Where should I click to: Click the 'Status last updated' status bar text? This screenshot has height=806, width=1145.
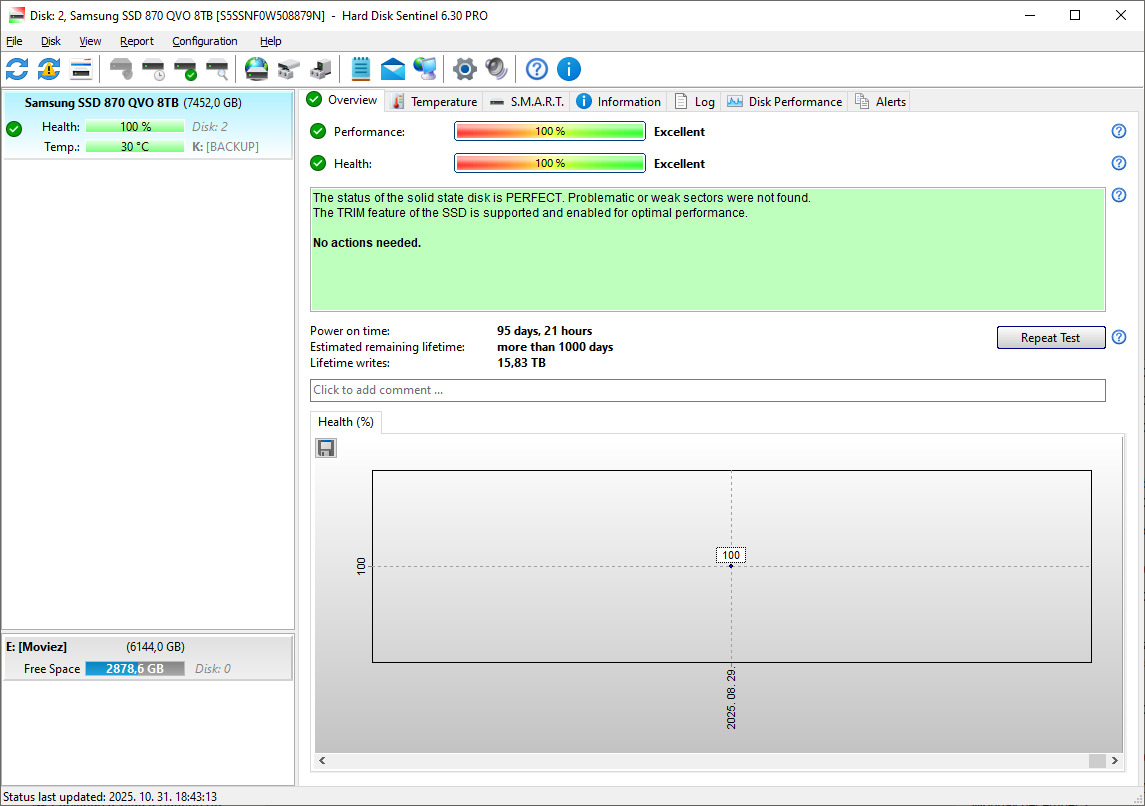tap(110, 797)
